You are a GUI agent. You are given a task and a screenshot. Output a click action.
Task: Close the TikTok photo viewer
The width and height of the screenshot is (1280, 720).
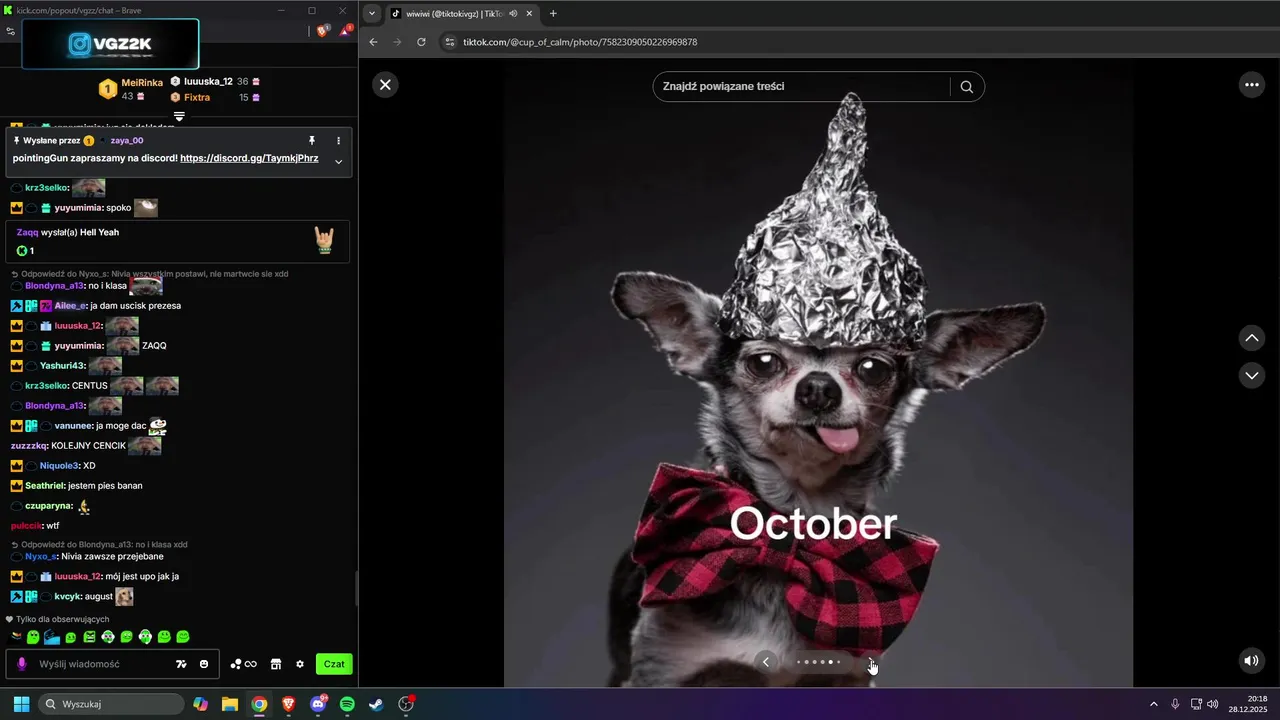385,85
